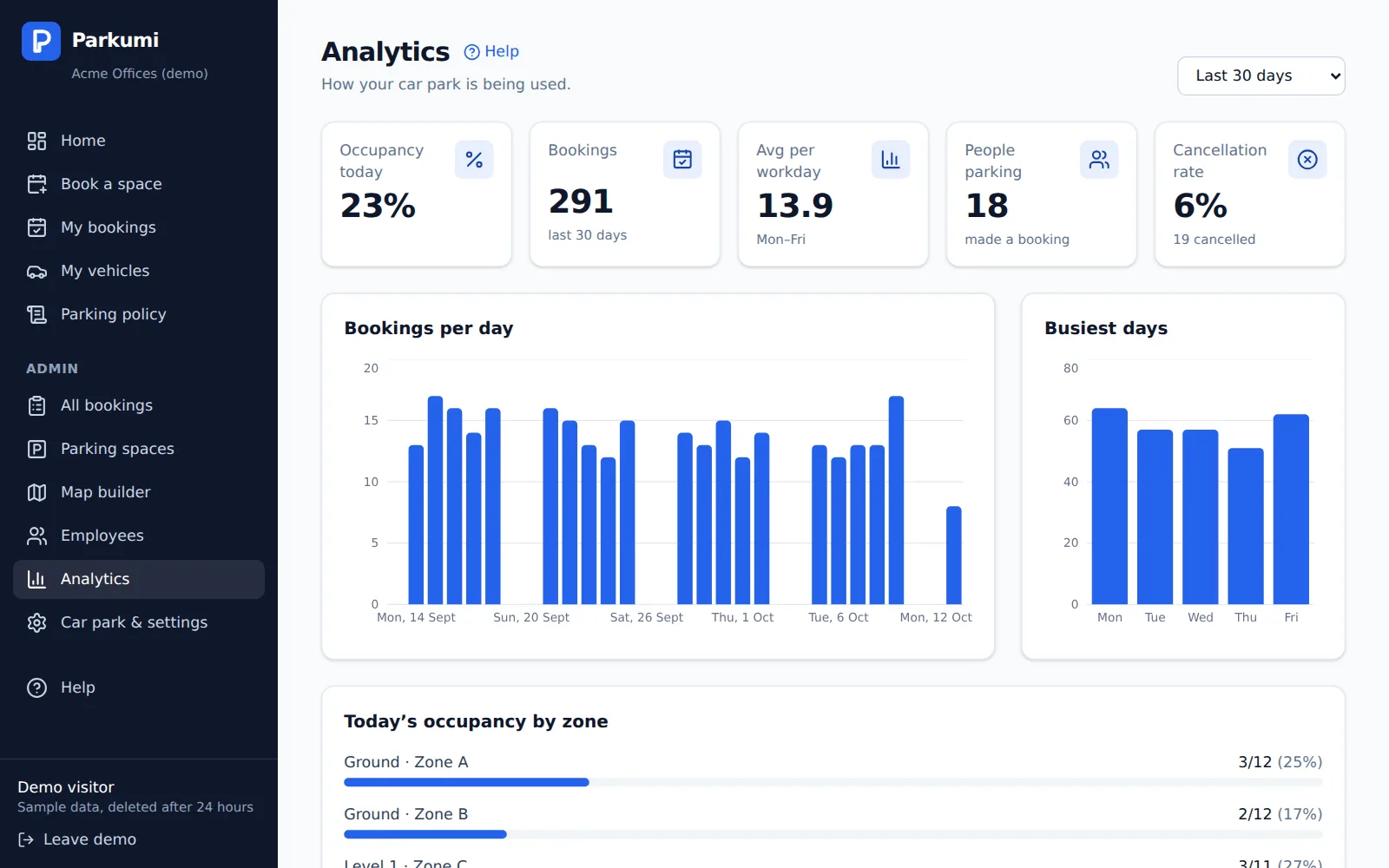Click the Analytics bar chart sidebar icon
This screenshot has width=1389, height=868.
tap(36, 579)
